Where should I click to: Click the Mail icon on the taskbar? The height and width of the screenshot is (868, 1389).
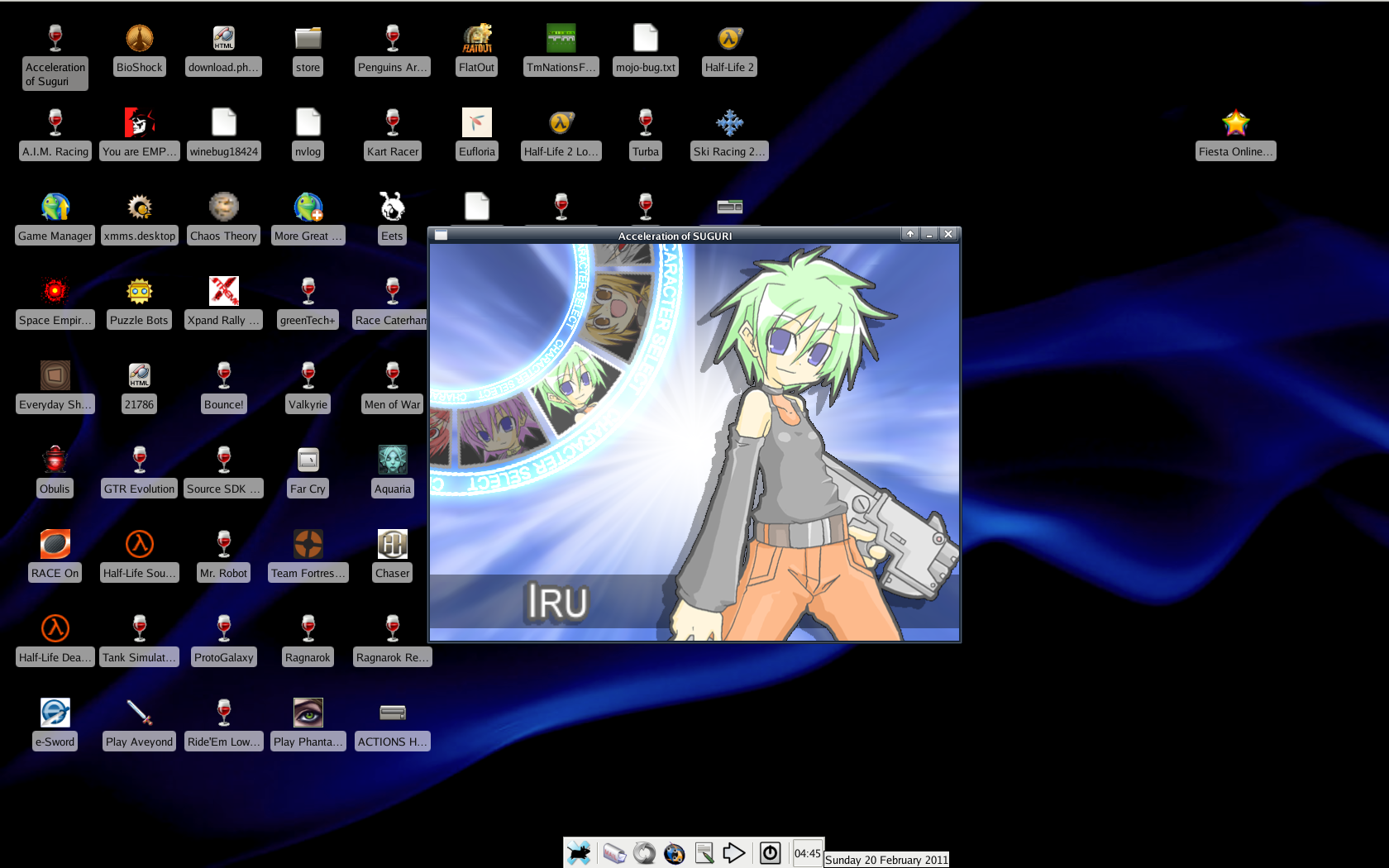[x=614, y=852]
